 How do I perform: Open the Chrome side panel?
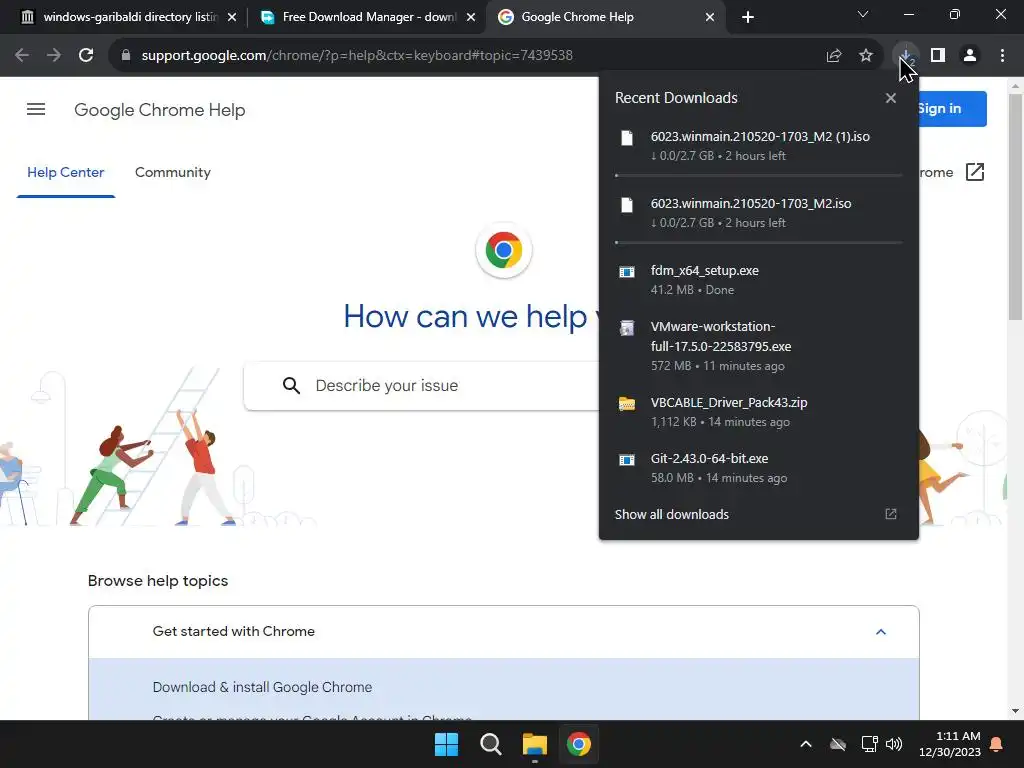(x=938, y=56)
